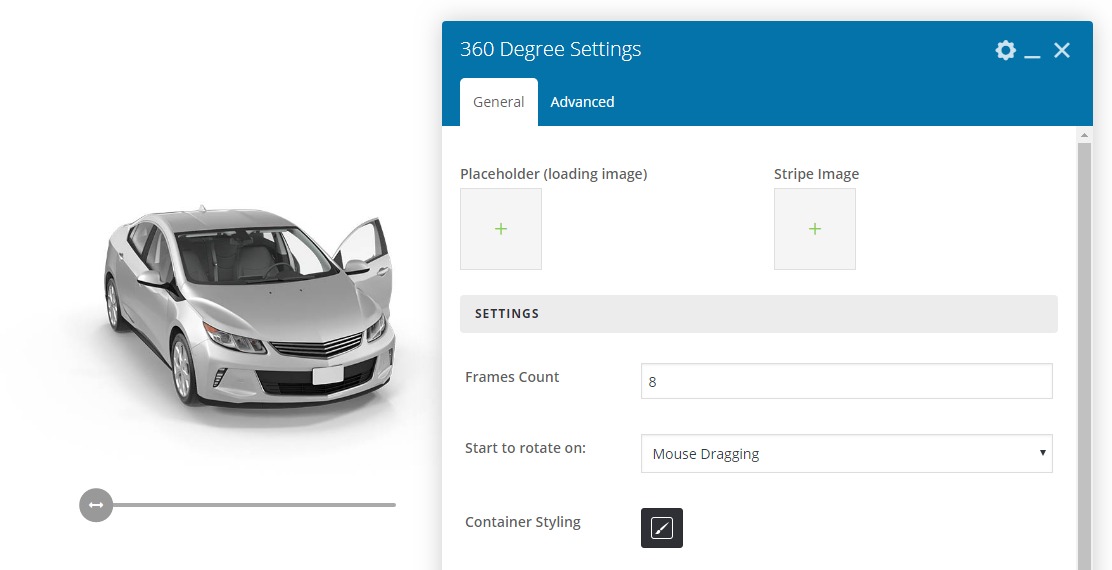
Task: Click the Frames Count label
Action: (512, 377)
